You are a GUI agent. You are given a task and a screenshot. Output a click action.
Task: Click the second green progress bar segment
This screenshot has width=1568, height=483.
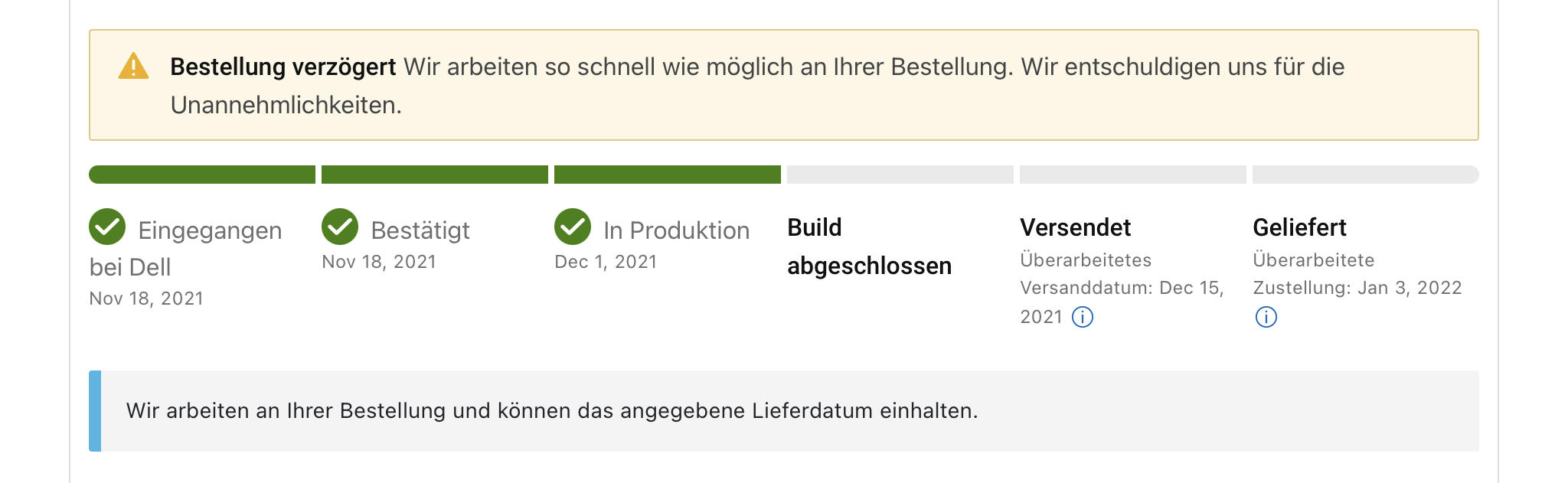435,175
